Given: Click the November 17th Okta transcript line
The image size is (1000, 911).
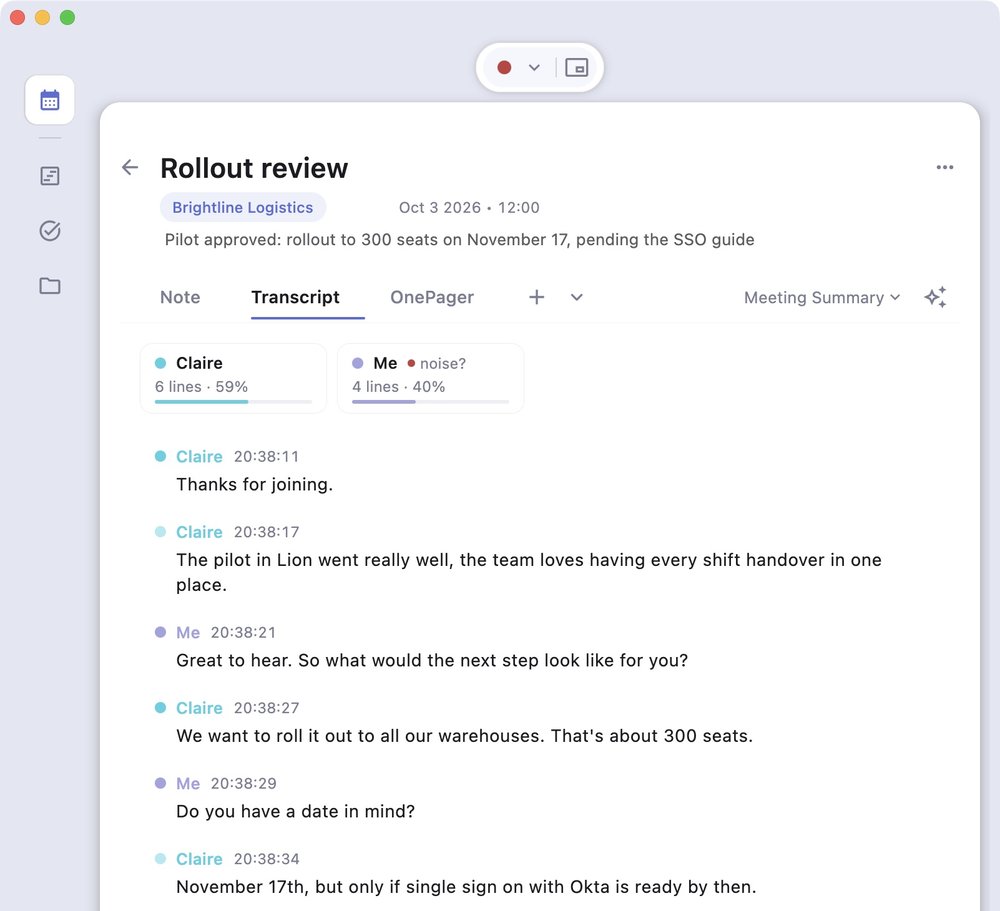Looking at the screenshot, I should [466, 887].
